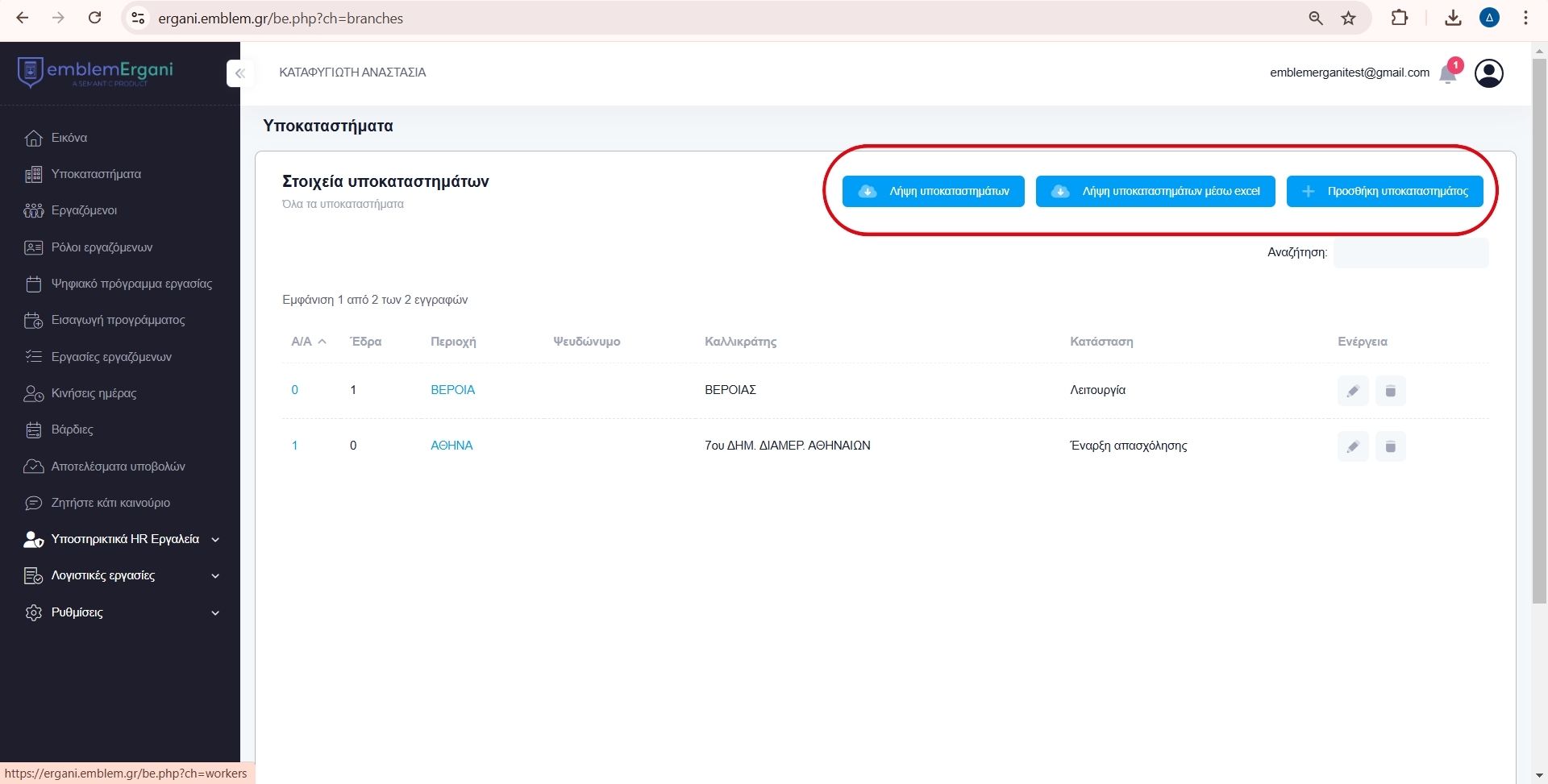This screenshot has height=784, width=1548.
Task: Click Προσθήκη υποκαταστήματος button
Action: point(1384,191)
